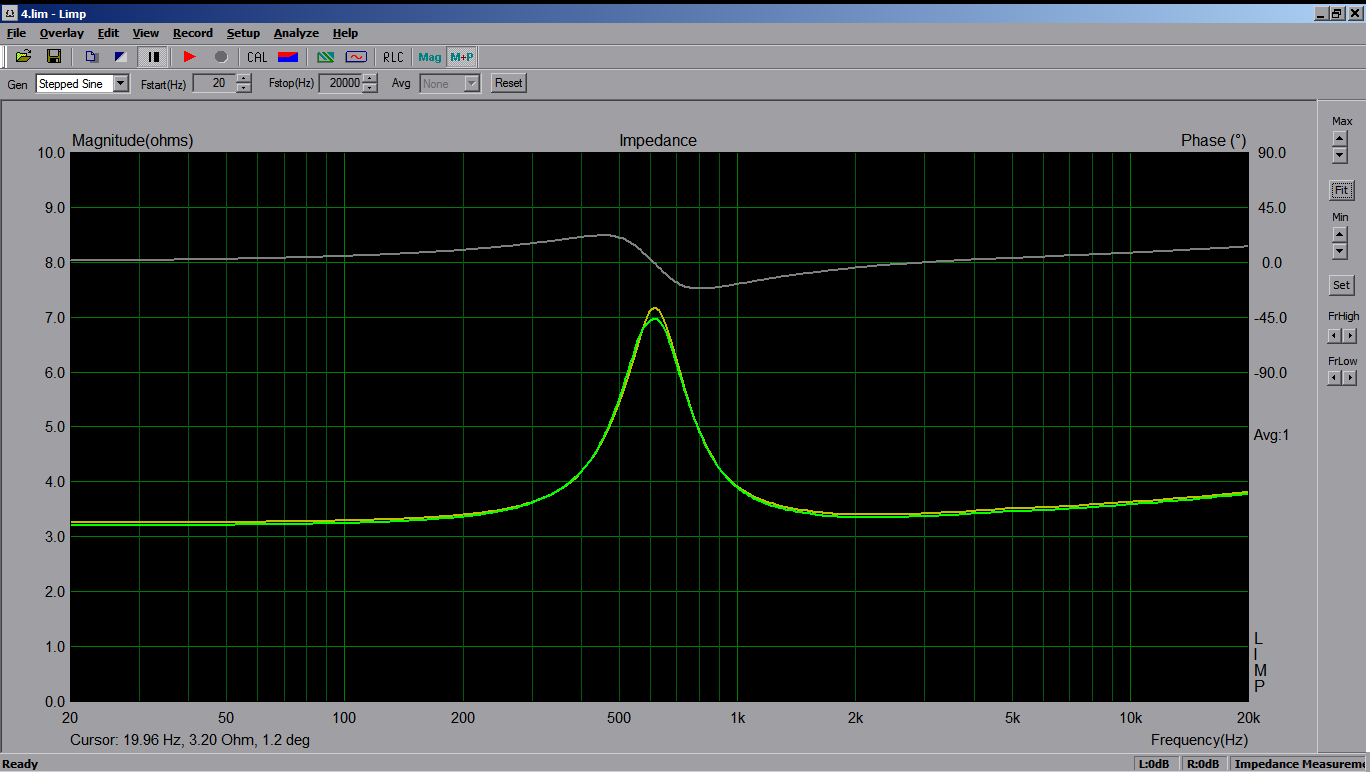Click the RLC estimation toolbar button

click(394, 57)
